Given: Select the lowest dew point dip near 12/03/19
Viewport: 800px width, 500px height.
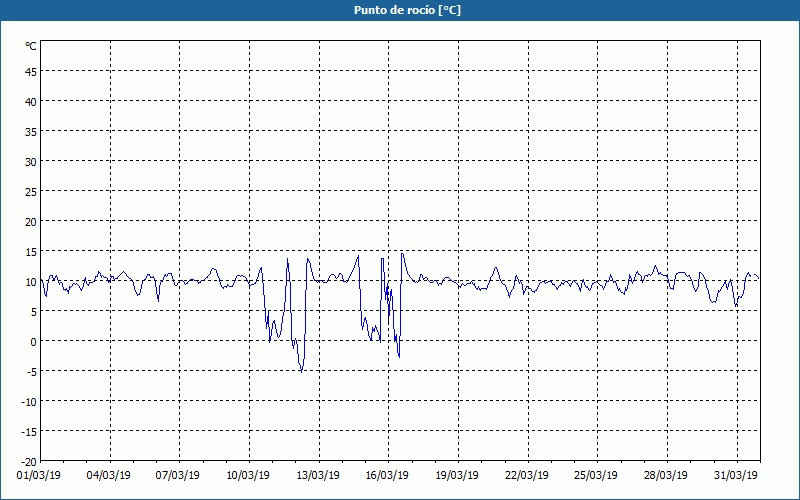Looking at the screenshot, I should coord(302,371).
